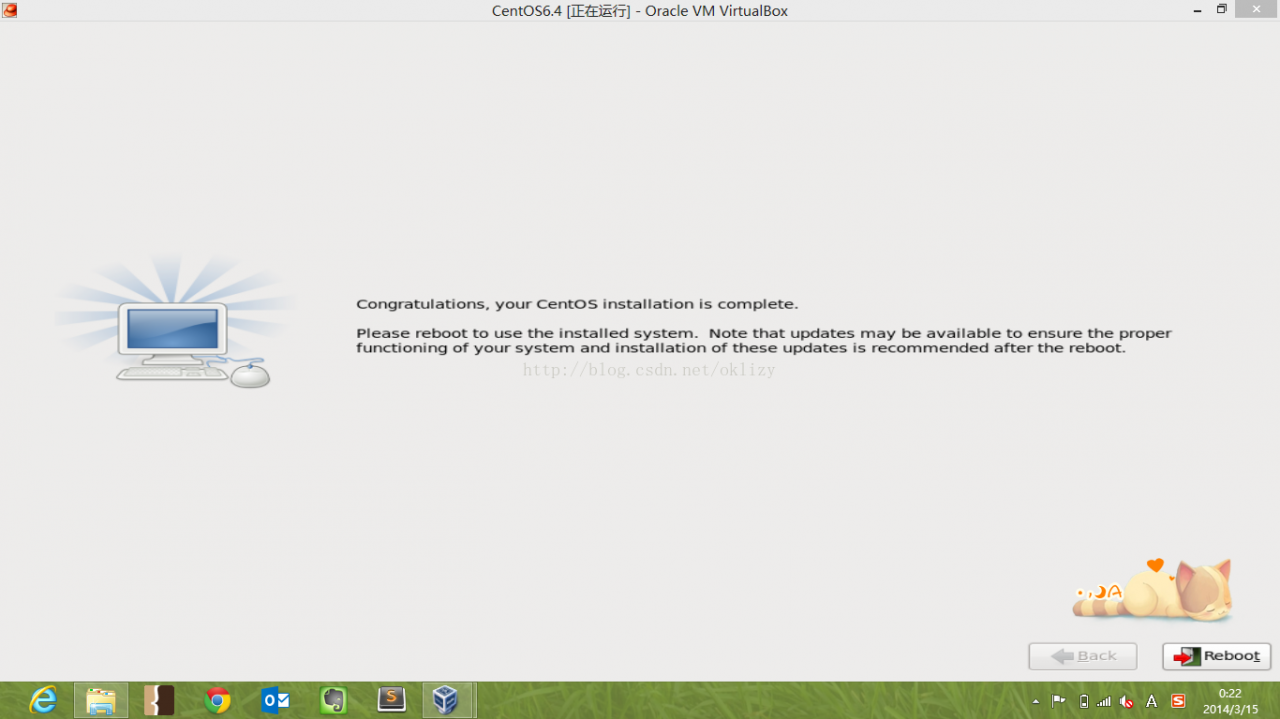1280x719 pixels.
Task: Open Sublime Text from the taskbar
Action: pyautogui.click(x=391, y=700)
